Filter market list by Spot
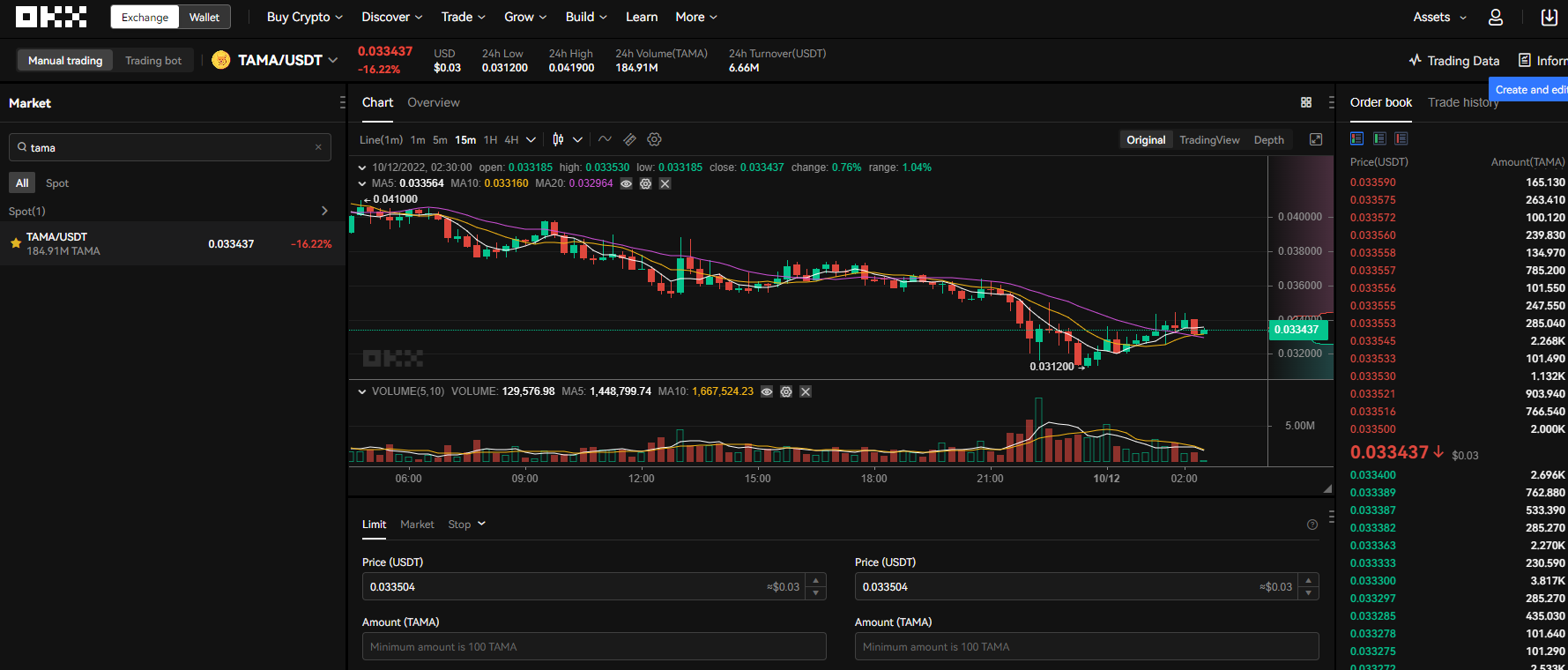1568x670 pixels. [57, 182]
